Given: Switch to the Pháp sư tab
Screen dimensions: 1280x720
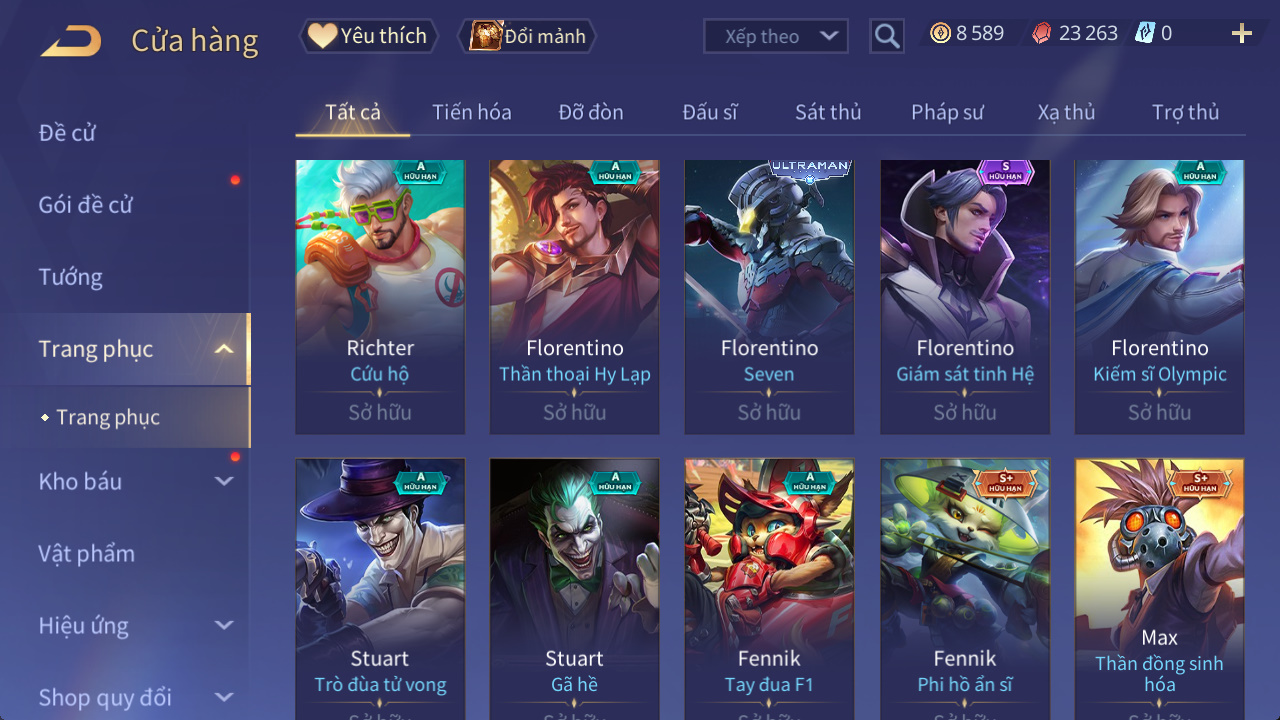Looking at the screenshot, I should [947, 112].
